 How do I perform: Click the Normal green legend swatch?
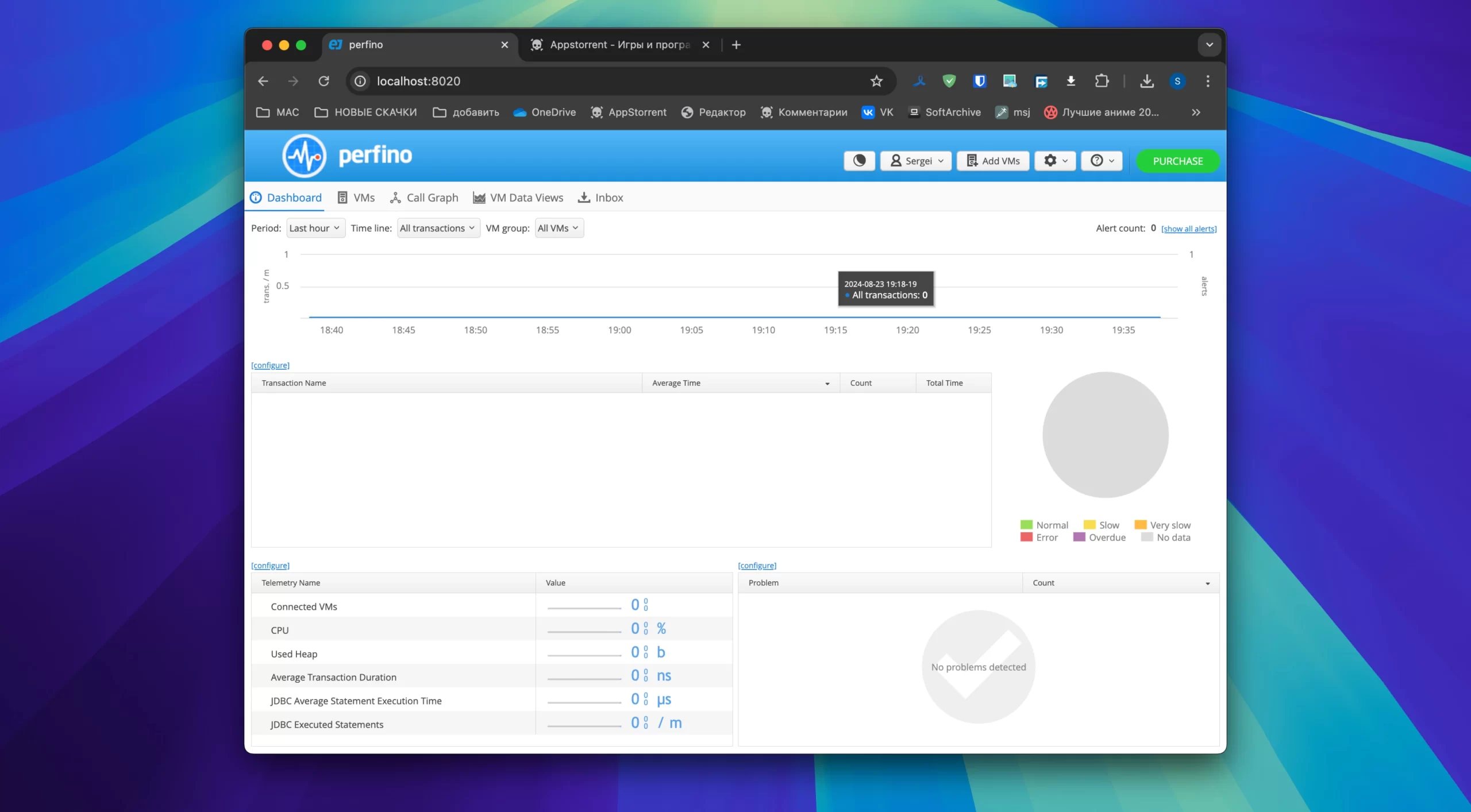1026,525
